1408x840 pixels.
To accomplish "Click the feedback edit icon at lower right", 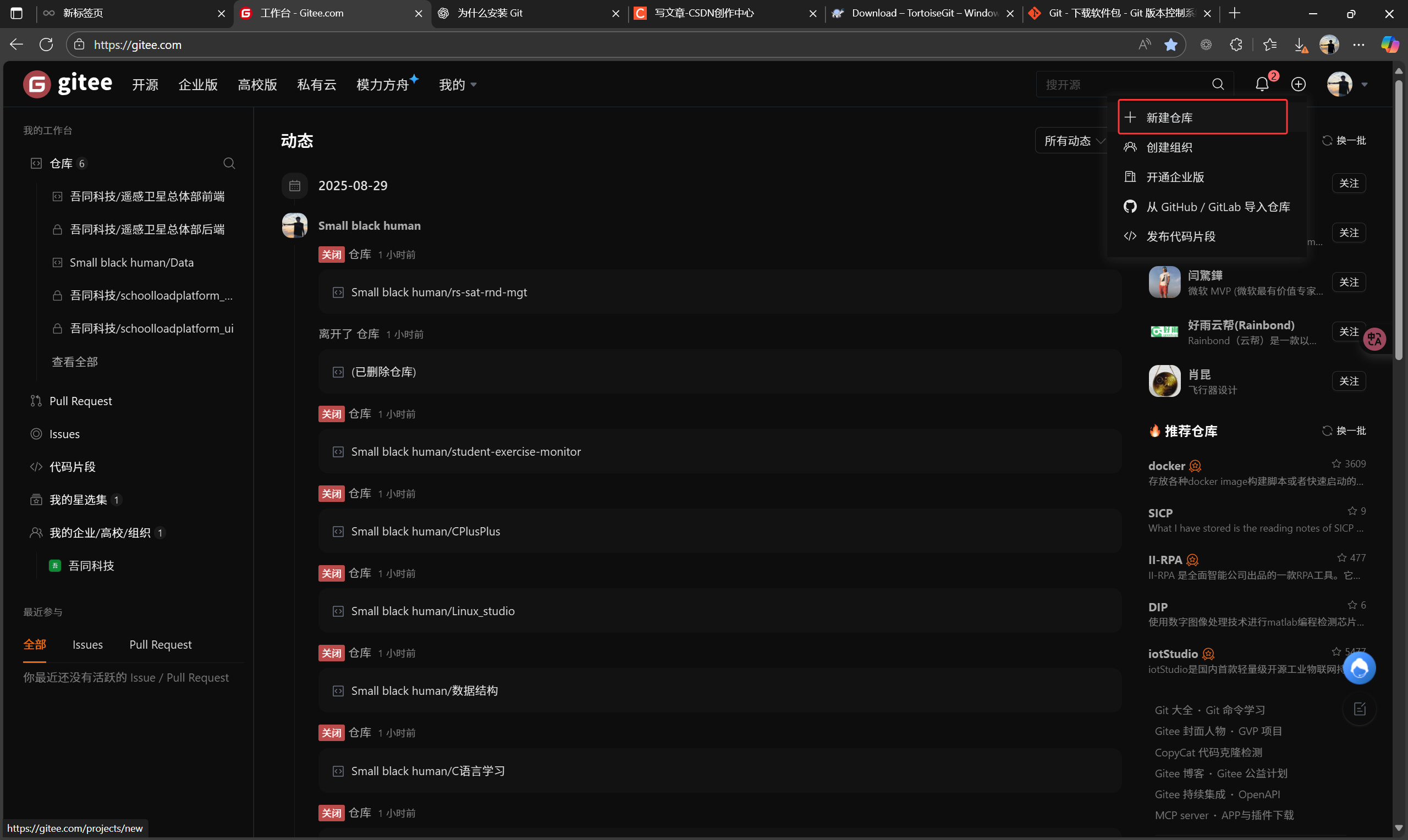I will pyautogui.click(x=1359, y=709).
